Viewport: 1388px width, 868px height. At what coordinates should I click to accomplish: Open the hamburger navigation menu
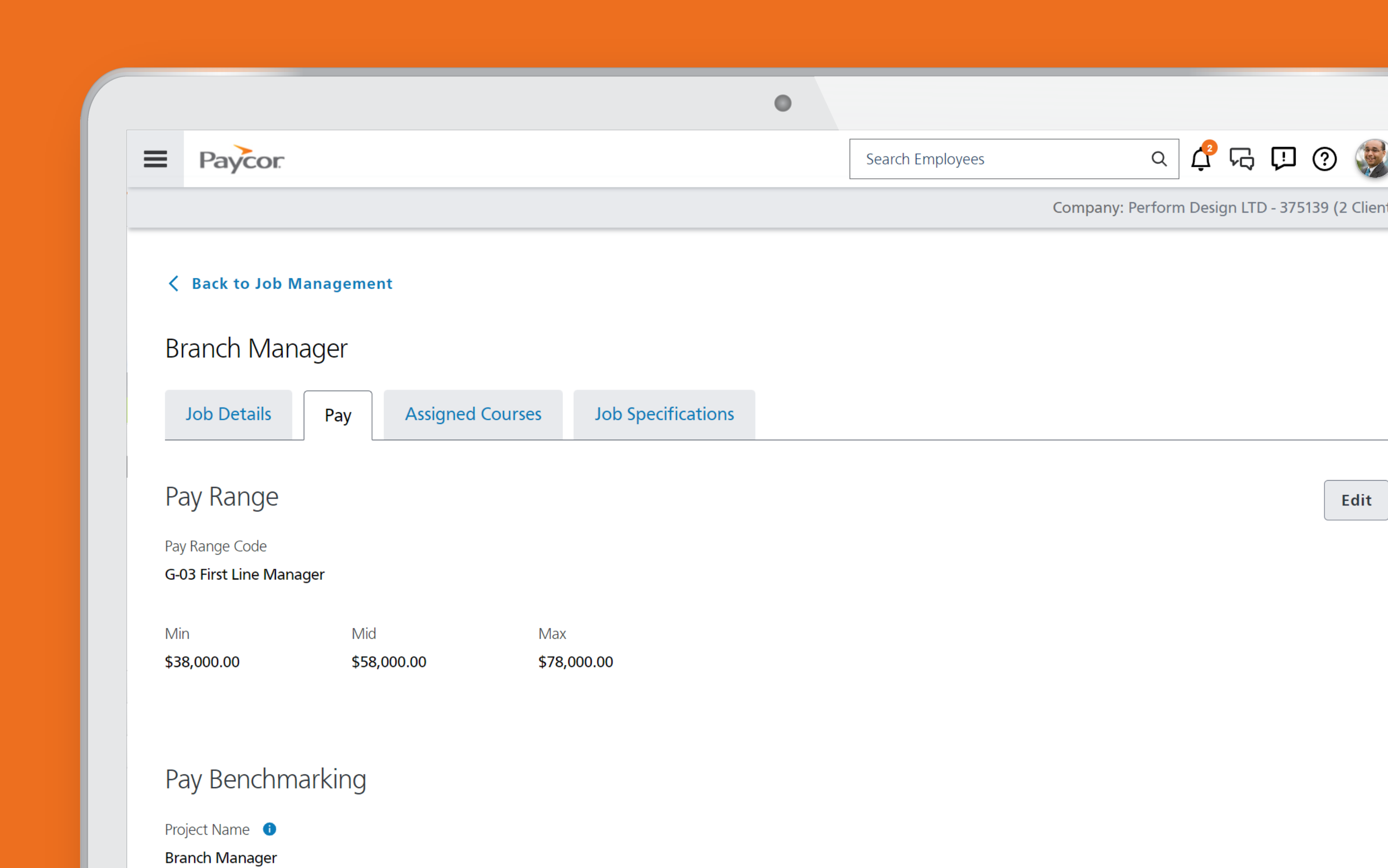155,159
